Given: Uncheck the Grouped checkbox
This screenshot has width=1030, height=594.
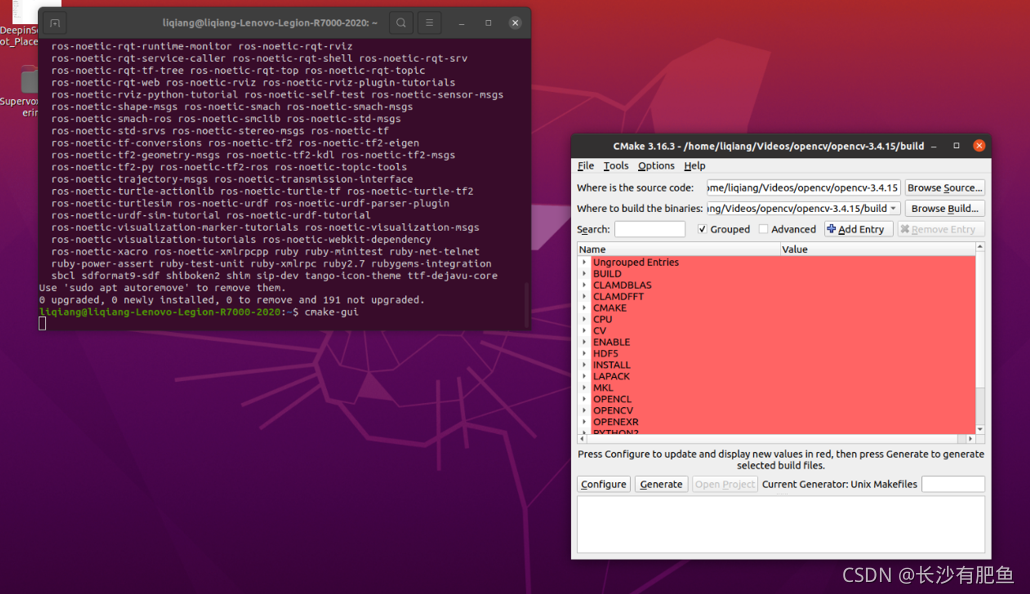Looking at the screenshot, I should tap(703, 228).
